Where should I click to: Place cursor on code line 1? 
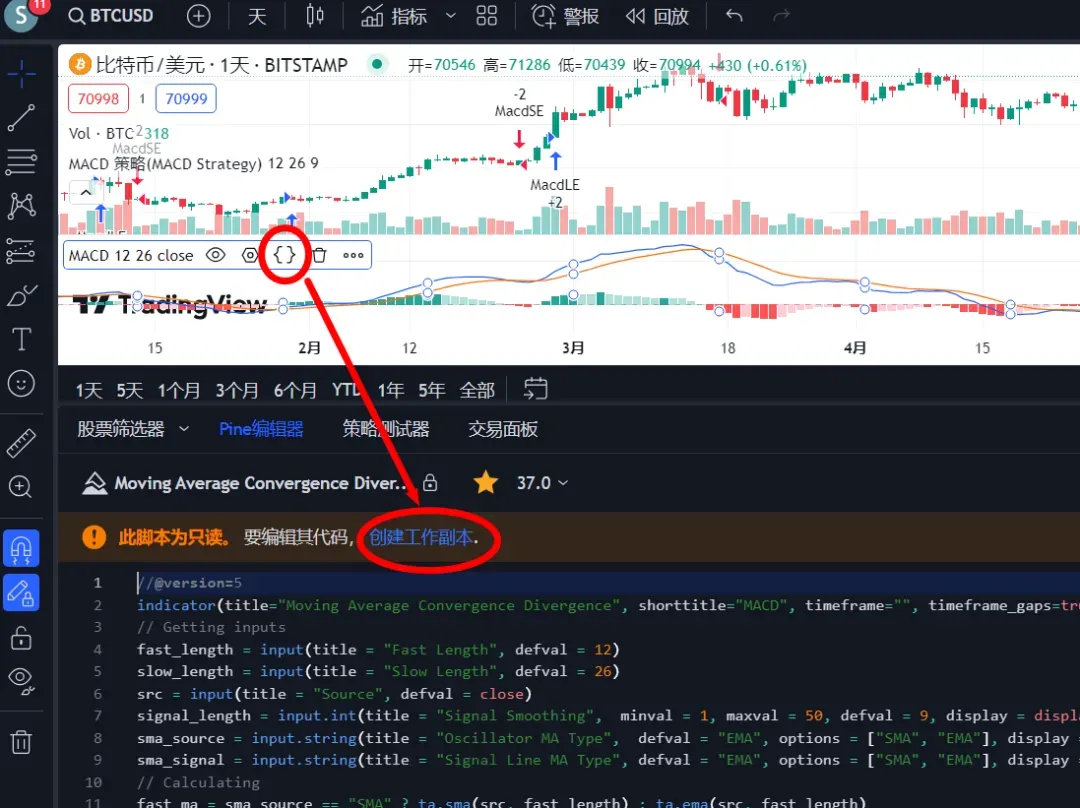[x=608, y=583]
